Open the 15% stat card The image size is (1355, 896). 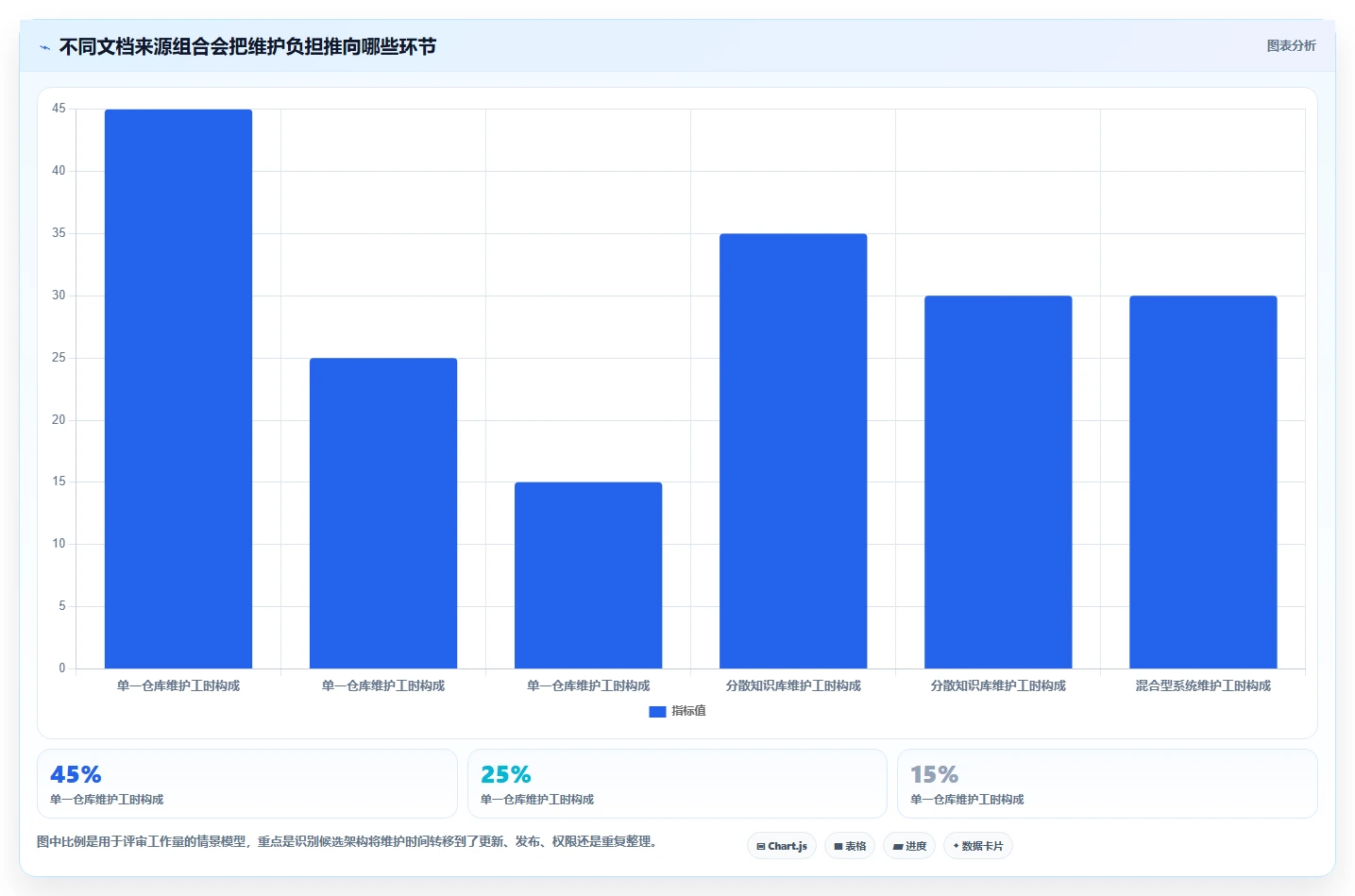pyautogui.click(x=1107, y=784)
